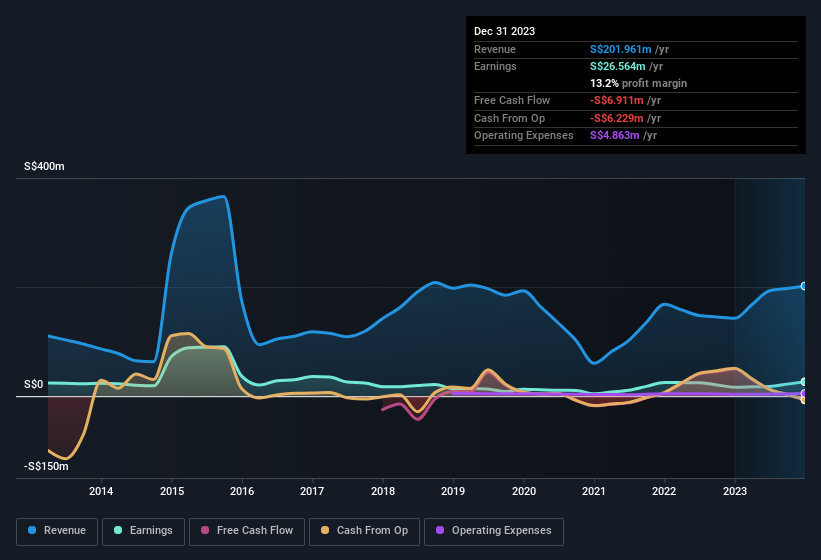Toggle the Free Cash Flow legend button
821x560 pixels.
(x=247, y=531)
